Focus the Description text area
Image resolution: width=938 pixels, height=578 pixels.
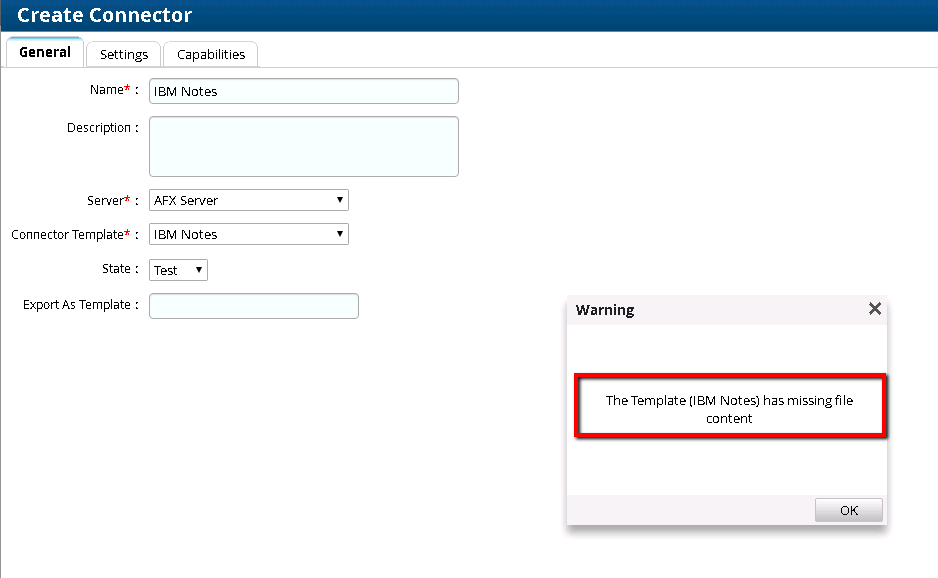(303, 146)
